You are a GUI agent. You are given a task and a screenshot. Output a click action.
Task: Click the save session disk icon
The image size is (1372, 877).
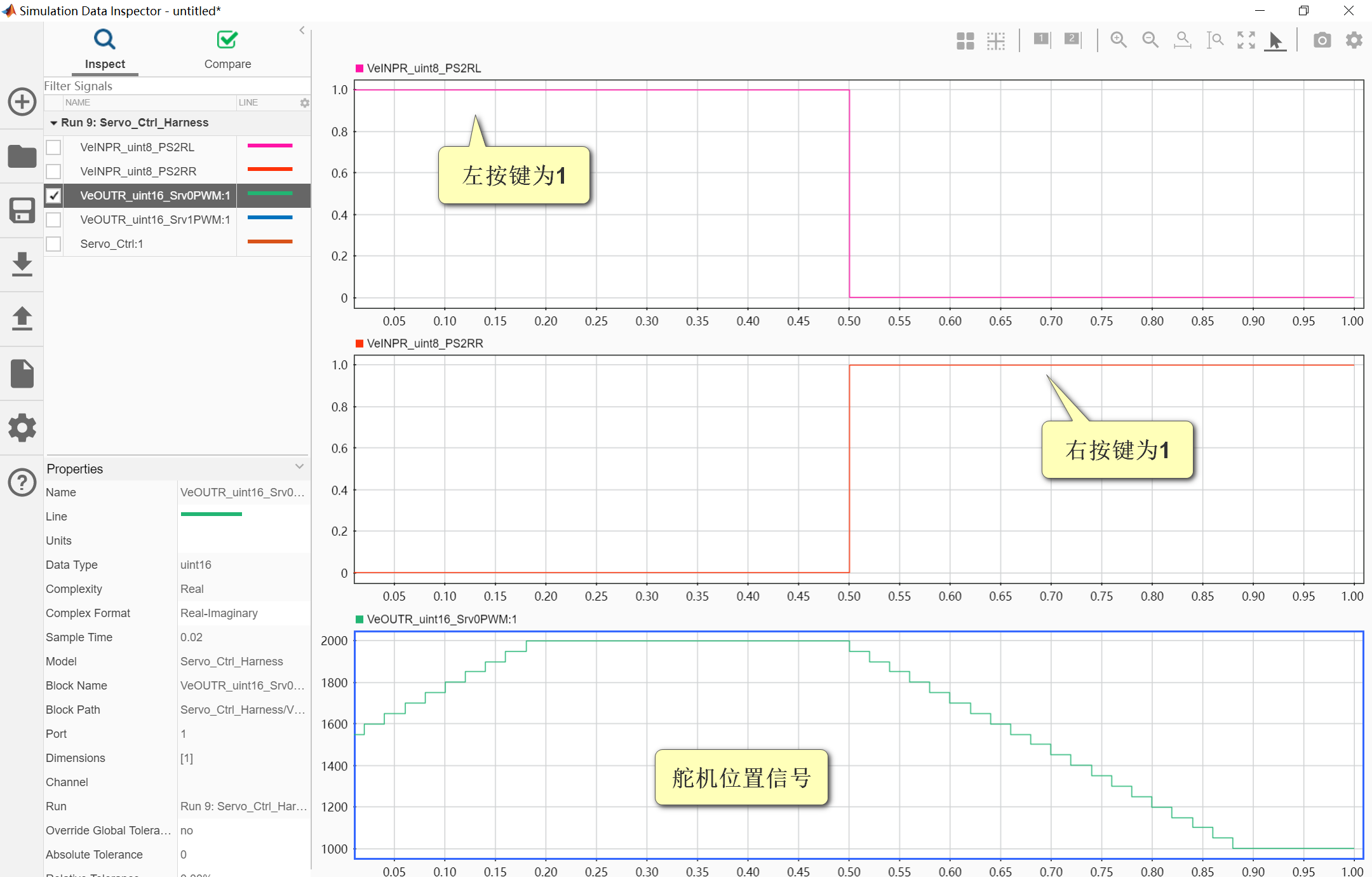tap(22, 210)
